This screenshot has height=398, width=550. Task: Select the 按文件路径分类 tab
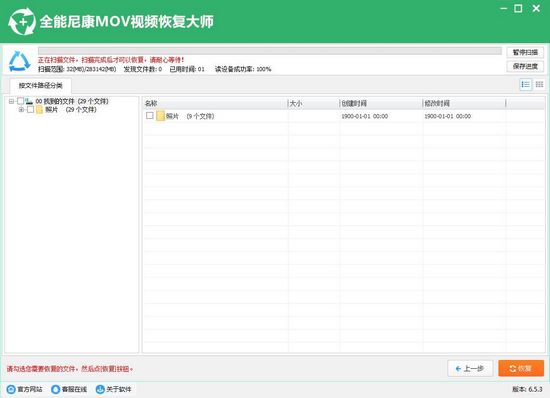[41, 86]
